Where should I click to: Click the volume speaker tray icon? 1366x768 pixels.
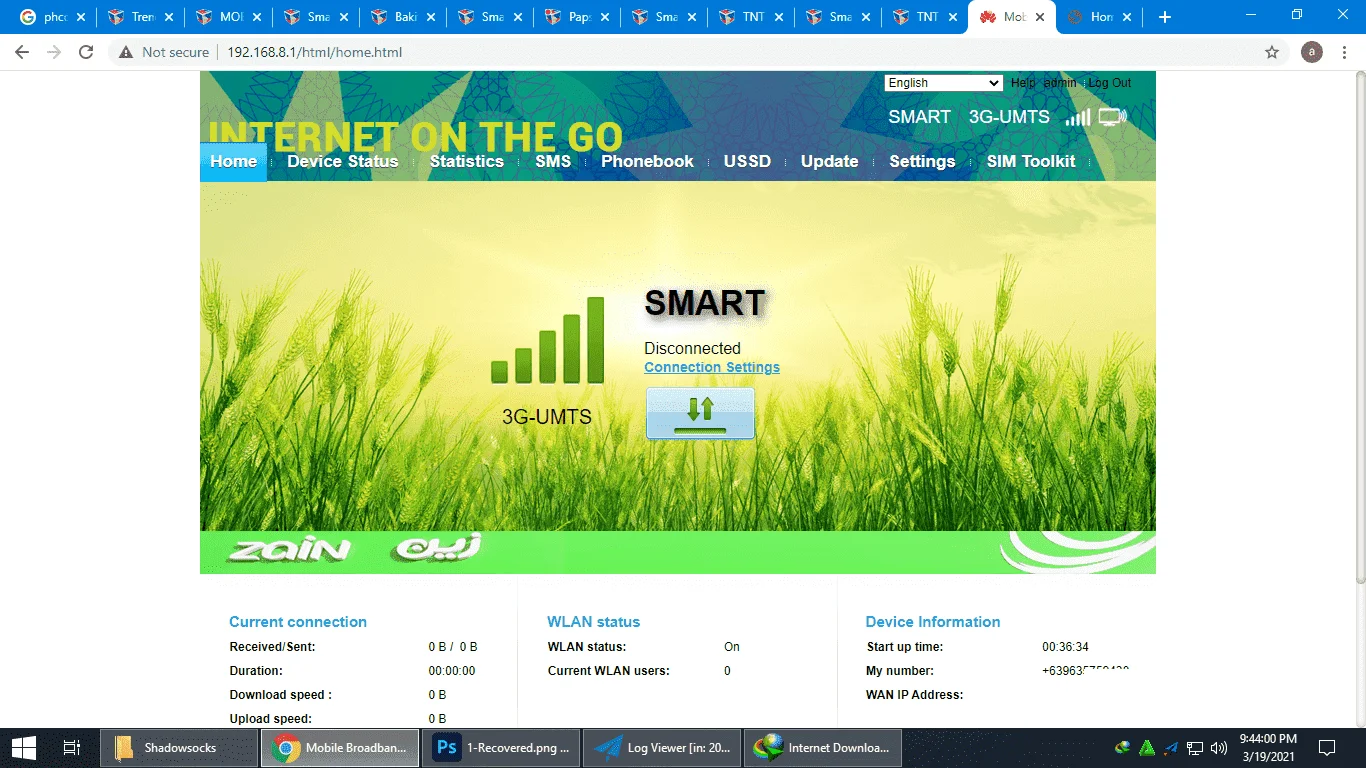pos(1218,748)
